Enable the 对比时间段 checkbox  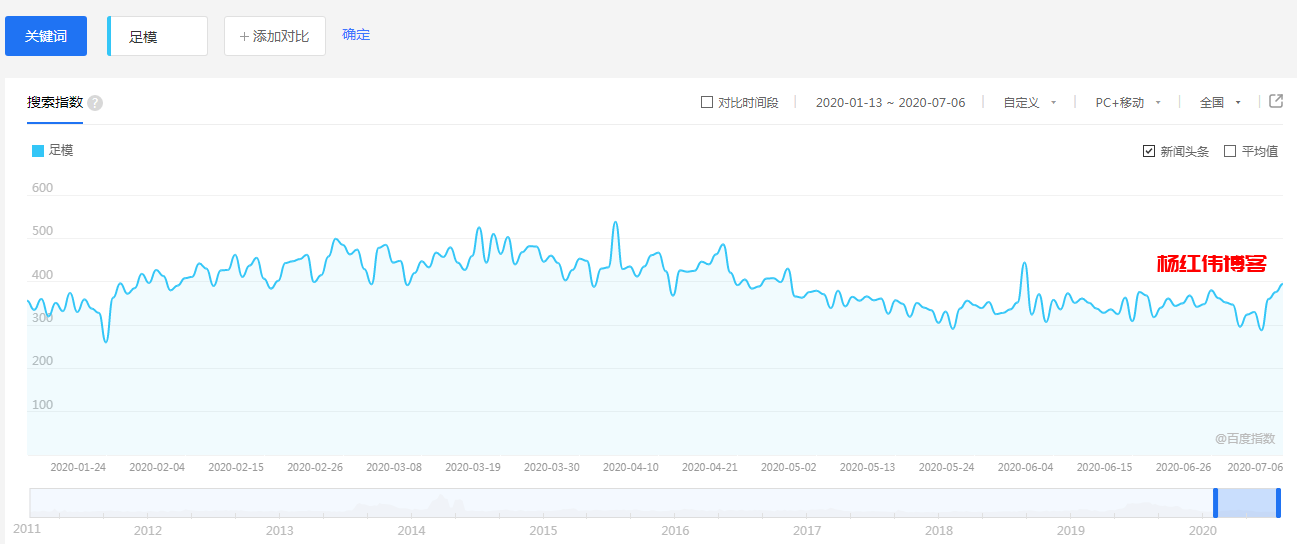(x=707, y=102)
